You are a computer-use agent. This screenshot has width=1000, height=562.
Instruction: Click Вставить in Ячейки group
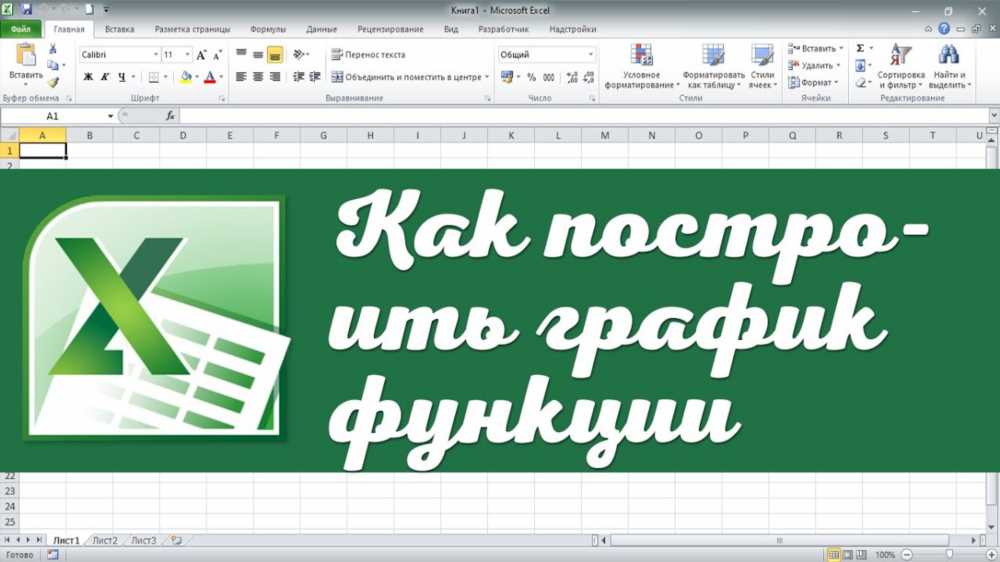[815, 48]
